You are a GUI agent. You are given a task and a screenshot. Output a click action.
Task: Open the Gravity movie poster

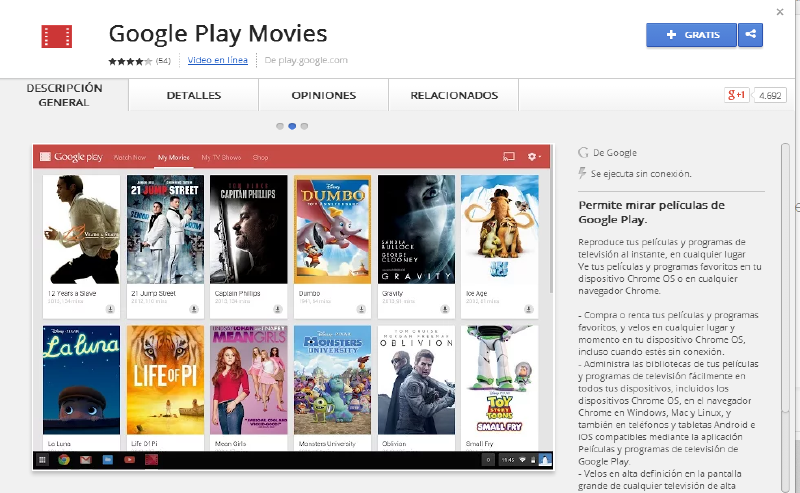tap(416, 229)
